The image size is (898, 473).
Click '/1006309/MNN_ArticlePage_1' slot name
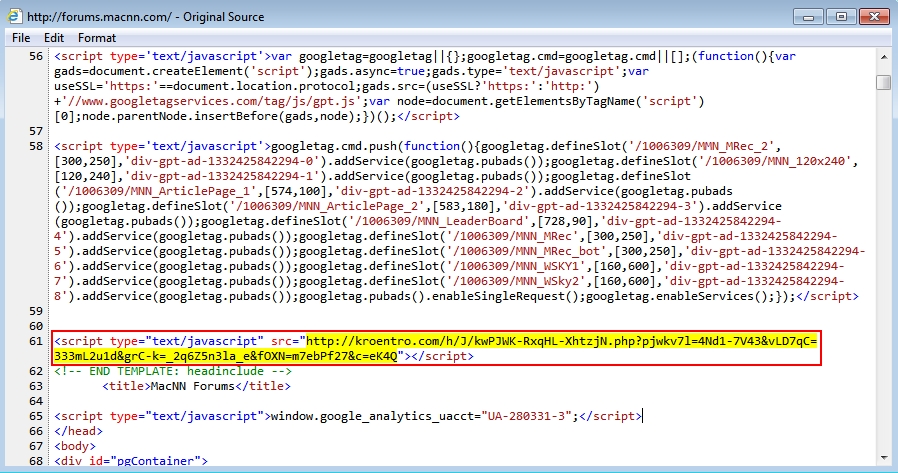[159, 191]
